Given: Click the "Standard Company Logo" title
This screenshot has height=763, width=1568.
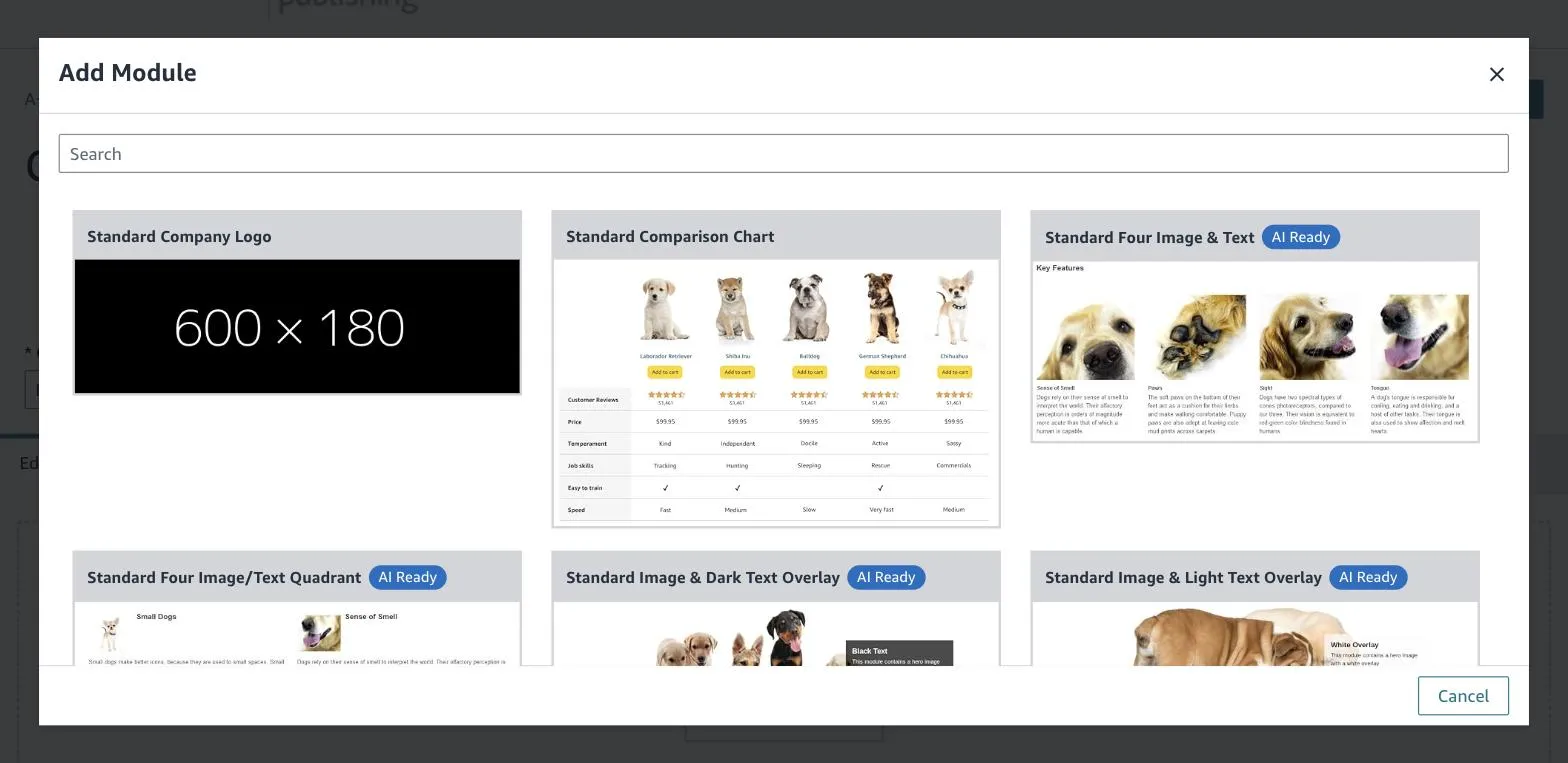Looking at the screenshot, I should tap(179, 237).
